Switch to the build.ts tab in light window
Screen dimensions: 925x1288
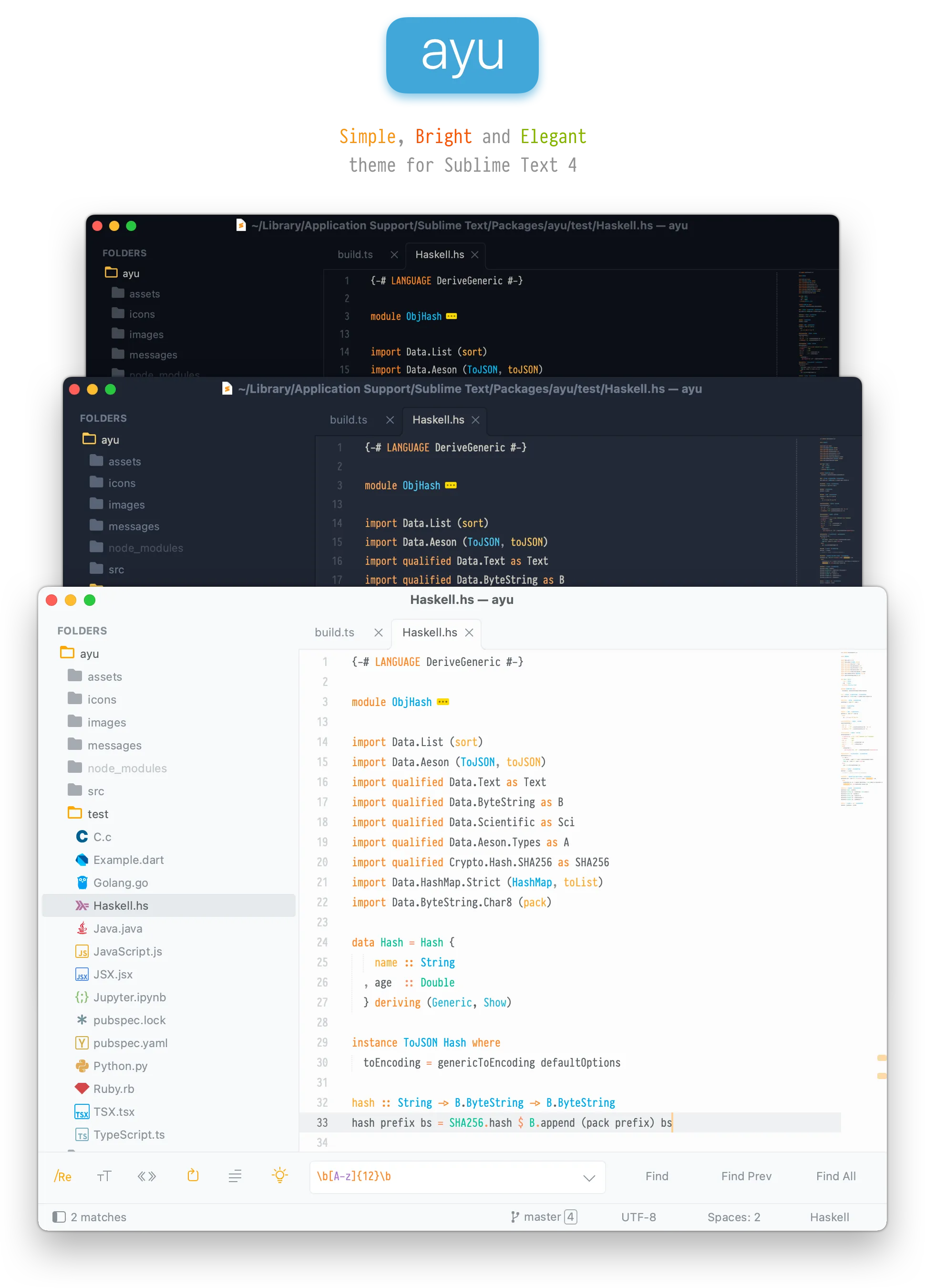tap(334, 632)
